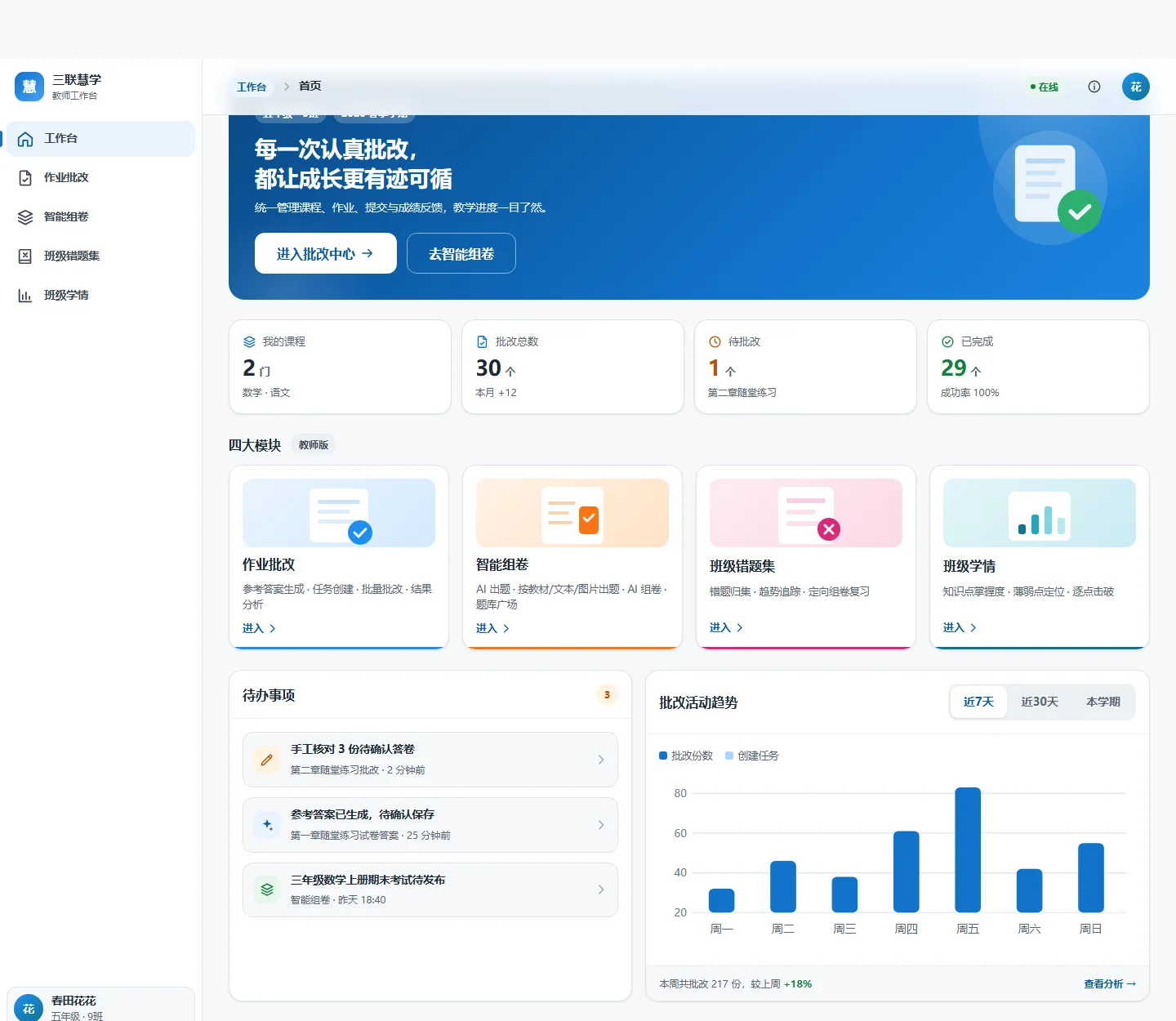1176x1021 pixels.
Task: Click the 我的课程 layers icon
Action: pyautogui.click(x=250, y=342)
